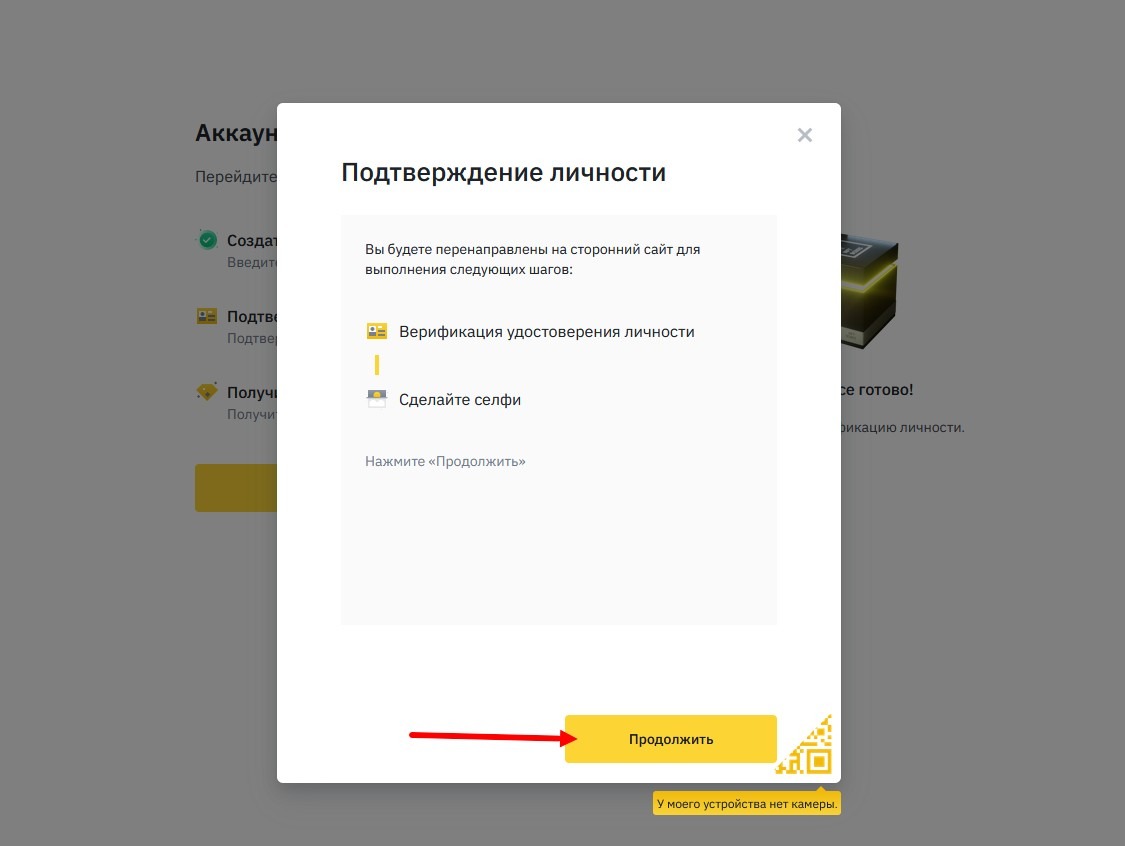Select «Верификация удостоверения личности» step text
Screen dimensions: 1125x846
coord(546,331)
